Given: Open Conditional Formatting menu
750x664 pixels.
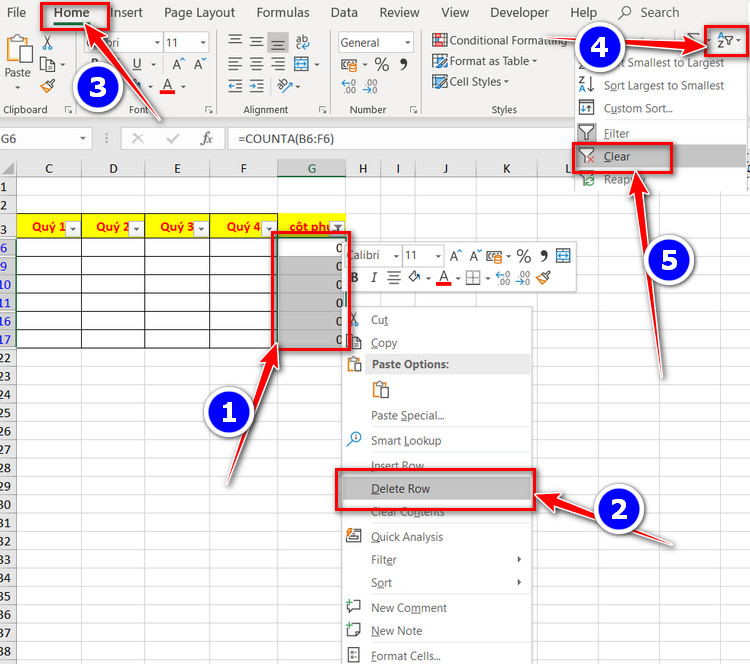Looking at the screenshot, I should [500, 40].
